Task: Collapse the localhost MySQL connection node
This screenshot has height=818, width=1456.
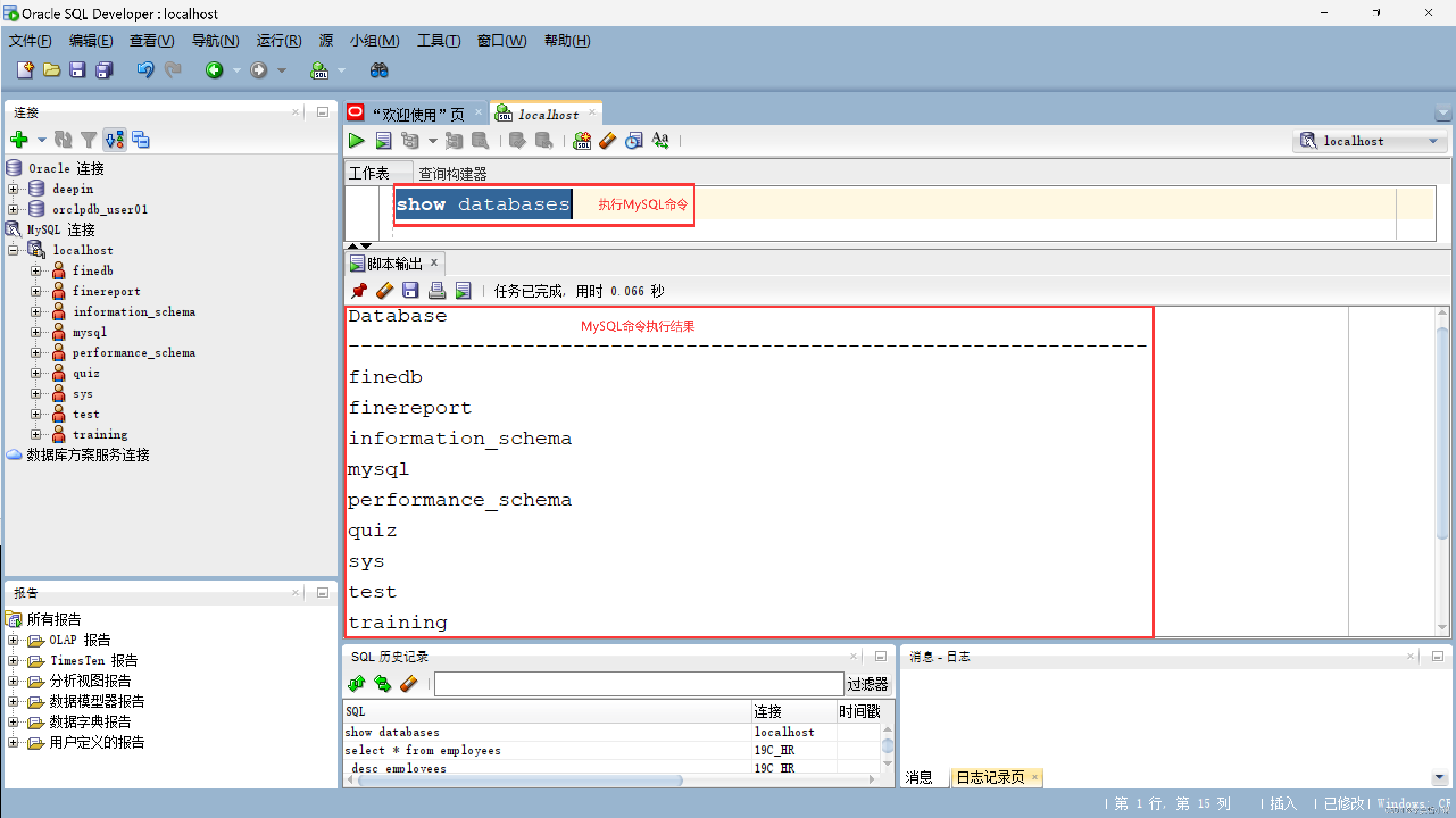Action: (14, 250)
